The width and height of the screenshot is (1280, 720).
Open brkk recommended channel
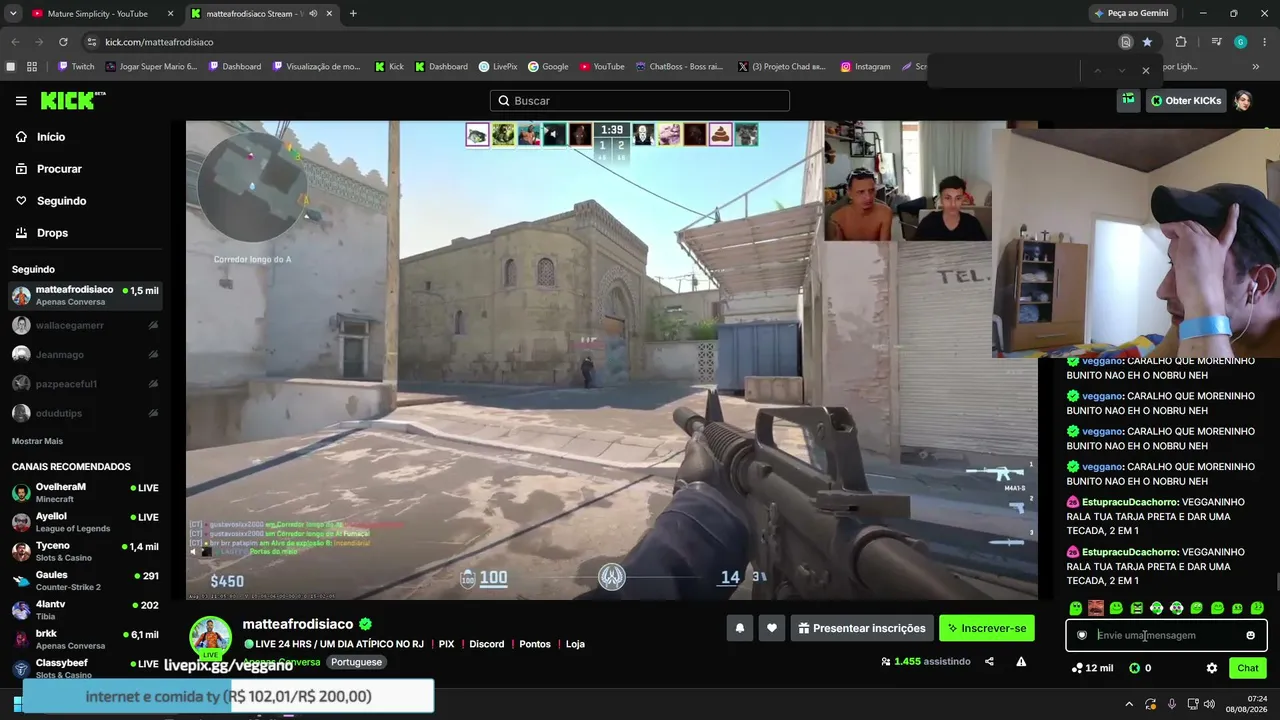[x=85, y=639]
